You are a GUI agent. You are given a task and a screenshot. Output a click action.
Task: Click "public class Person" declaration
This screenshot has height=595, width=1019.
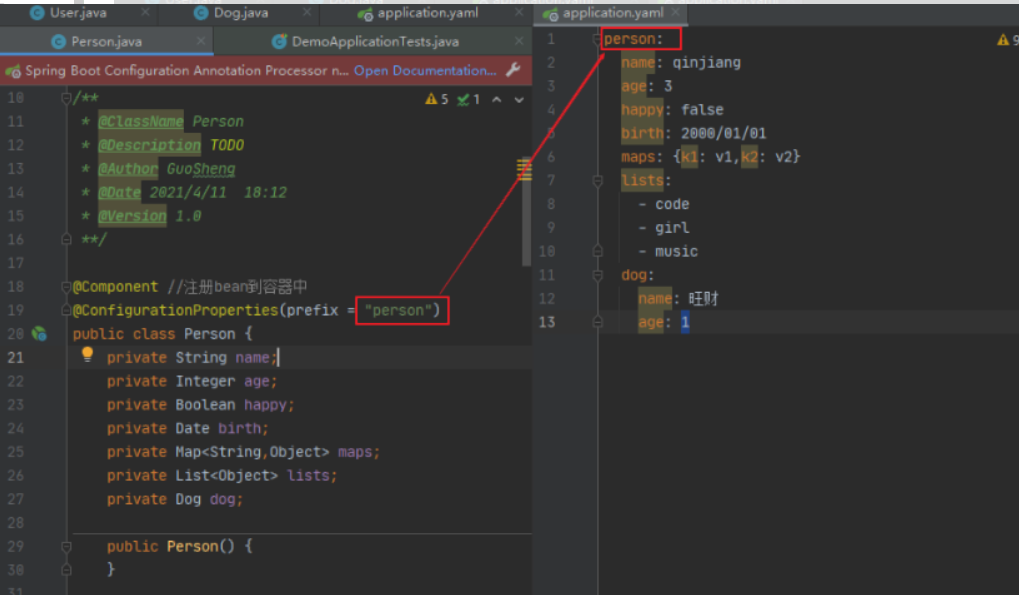(154, 334)
